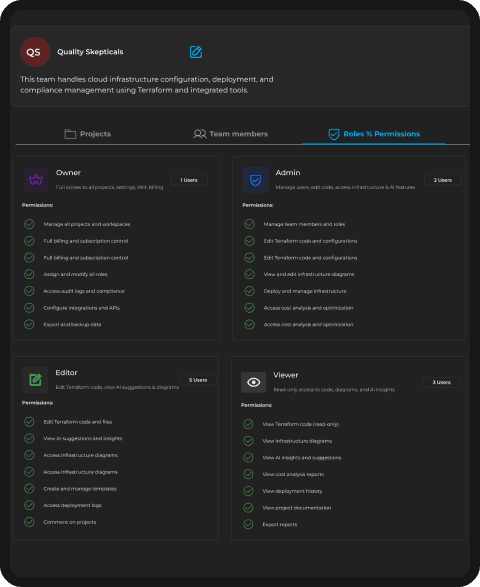Viewport: 480px width, 587px height.
Task: Click the 3 Users badge on Viewer
Action: [441, 382]
